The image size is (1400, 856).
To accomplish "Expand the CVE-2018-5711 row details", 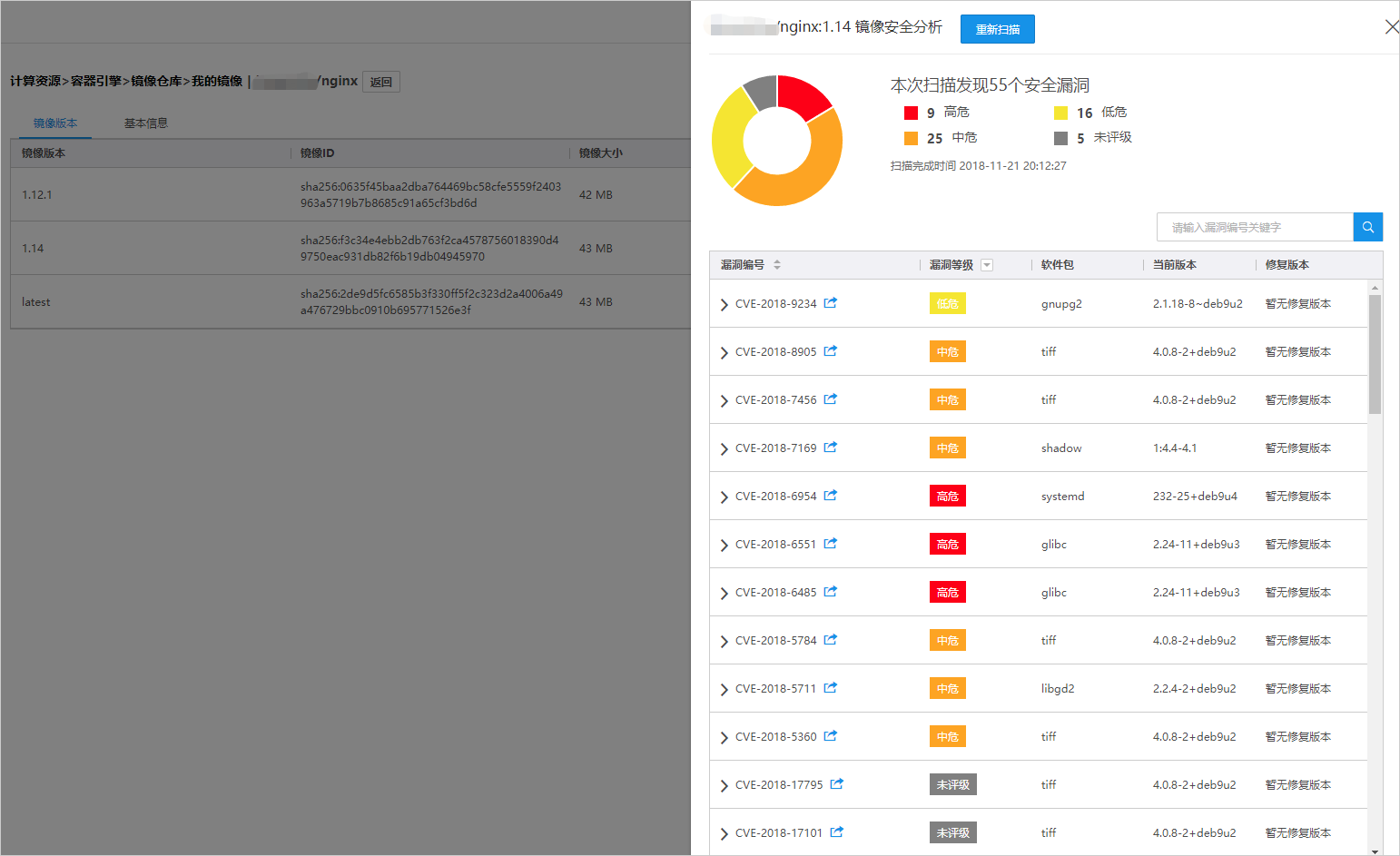I will pos(724,689).
